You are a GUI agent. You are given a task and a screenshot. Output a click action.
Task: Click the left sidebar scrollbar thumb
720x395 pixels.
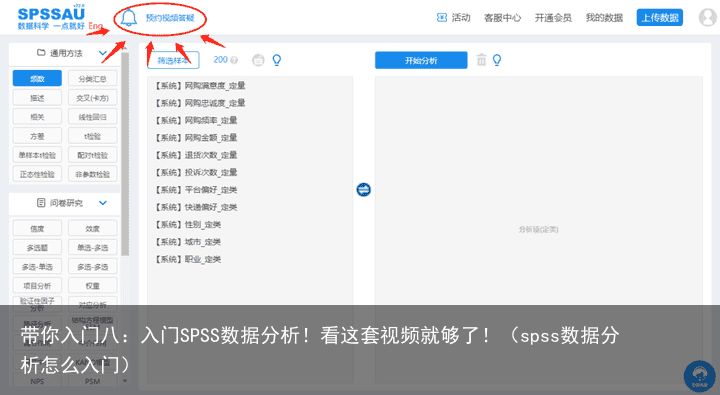point(125,154)
